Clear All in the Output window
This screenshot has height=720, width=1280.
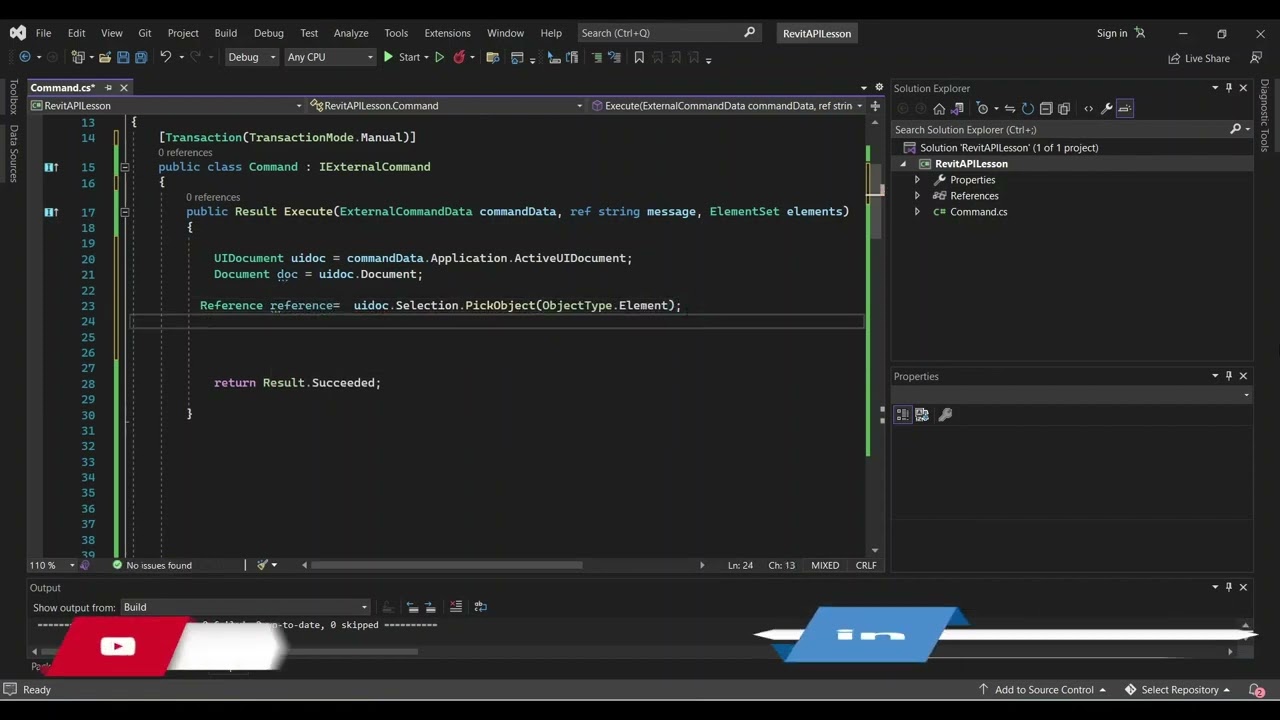[x=456, y=606]
